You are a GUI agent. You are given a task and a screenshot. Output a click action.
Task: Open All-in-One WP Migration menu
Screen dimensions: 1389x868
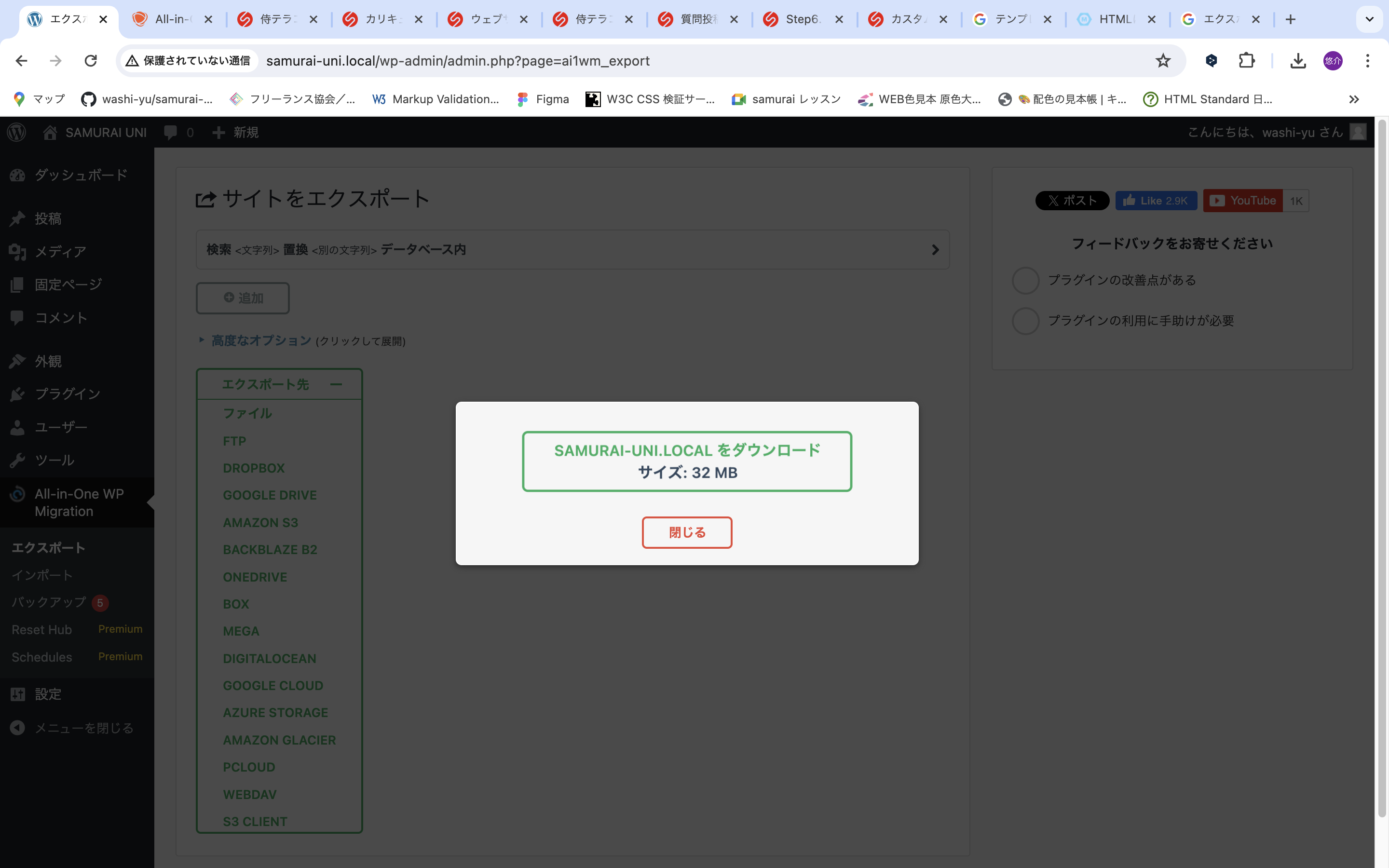click(x=77, y=502)
